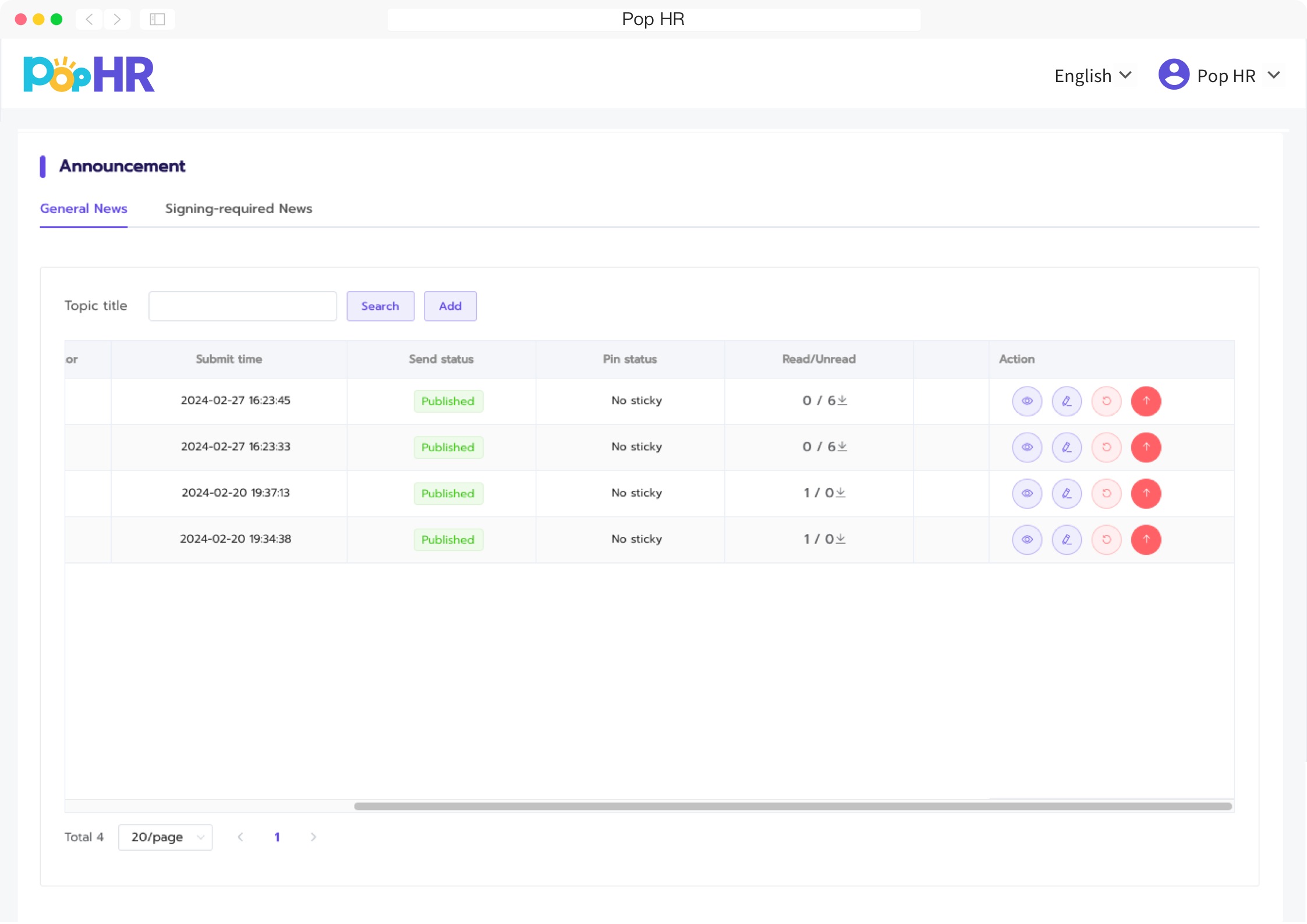
Task: Download read/unread list for 16:23:33 row
Action: (842, 447)
